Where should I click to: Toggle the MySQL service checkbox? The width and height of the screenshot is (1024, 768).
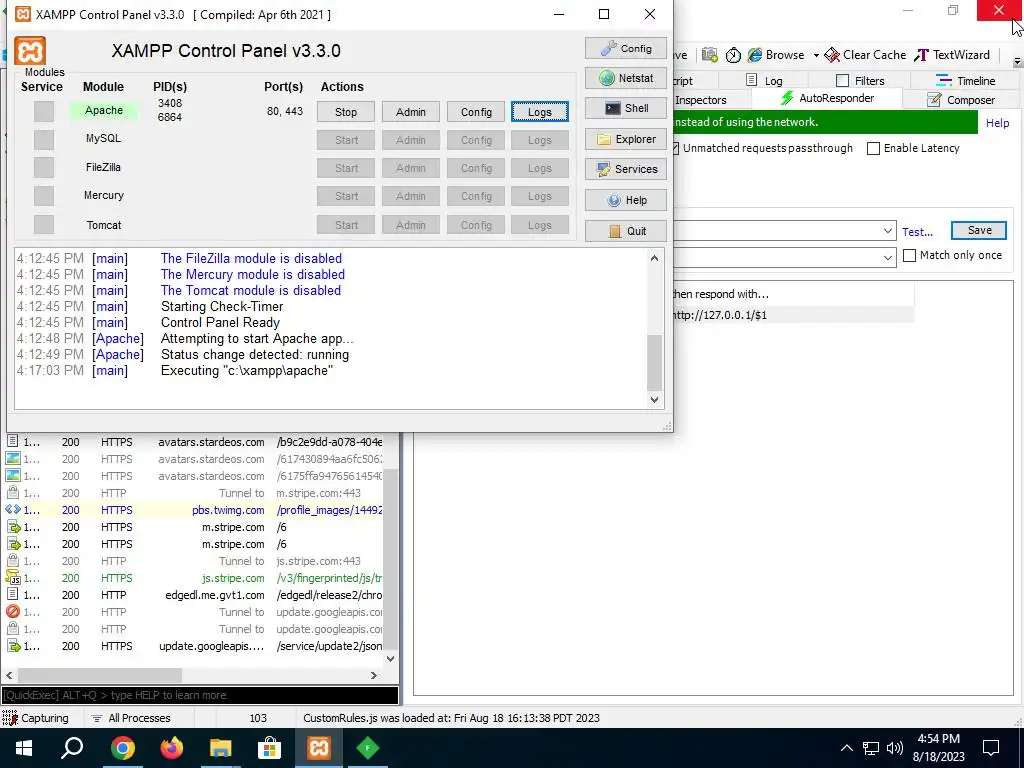44,139
